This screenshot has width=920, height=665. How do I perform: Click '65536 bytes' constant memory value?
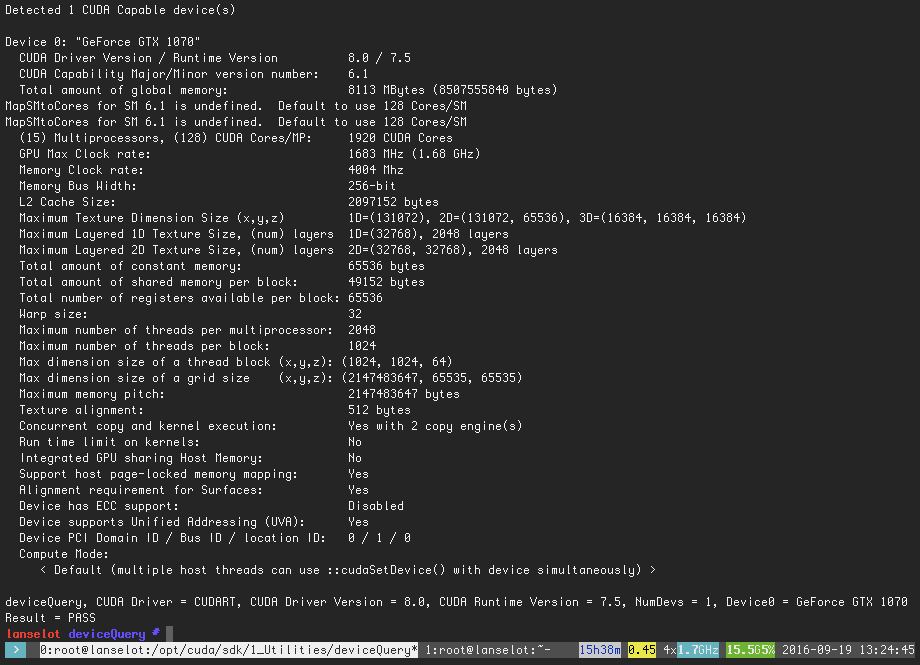click(386, 266)
